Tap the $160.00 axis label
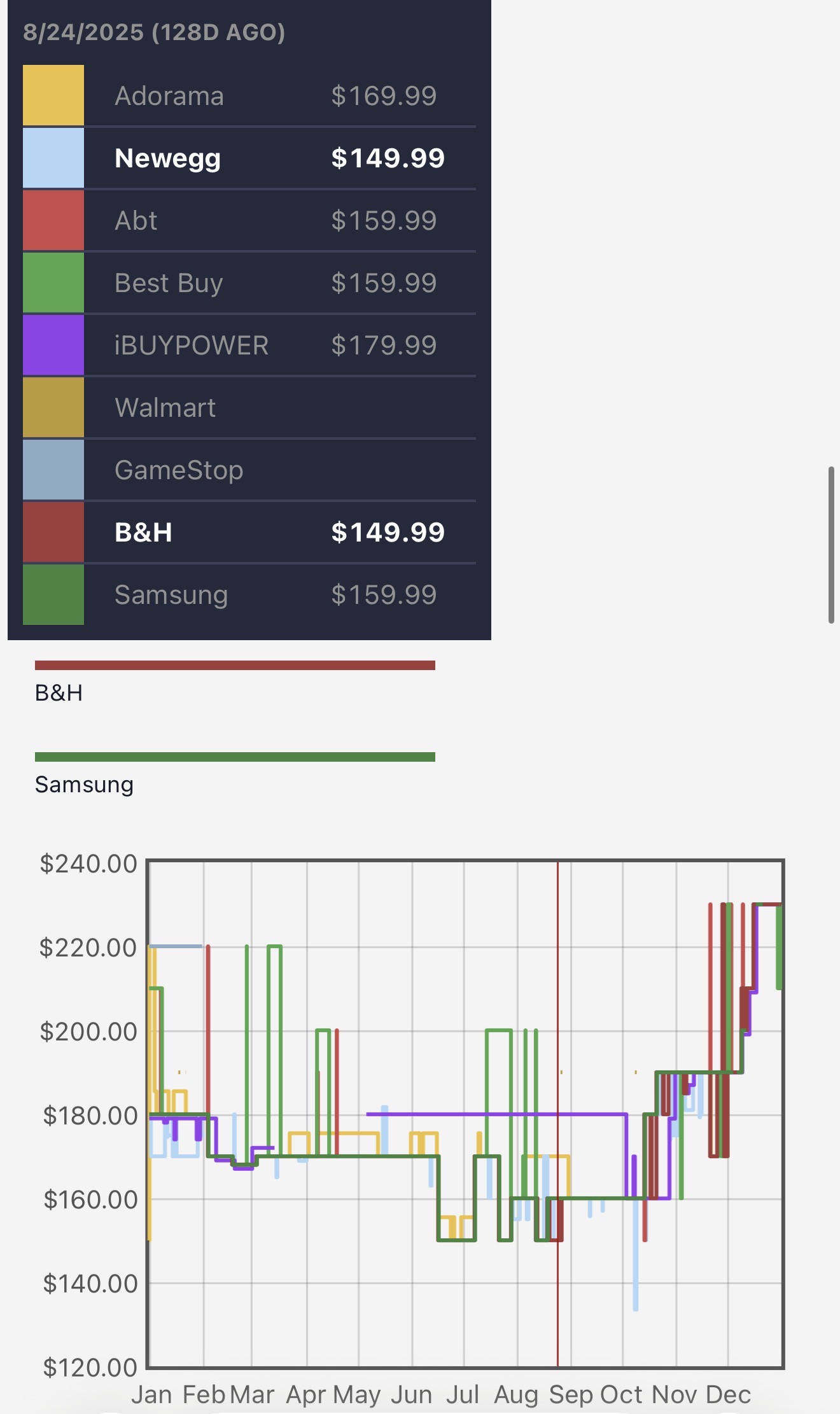 click(90, 1200)
